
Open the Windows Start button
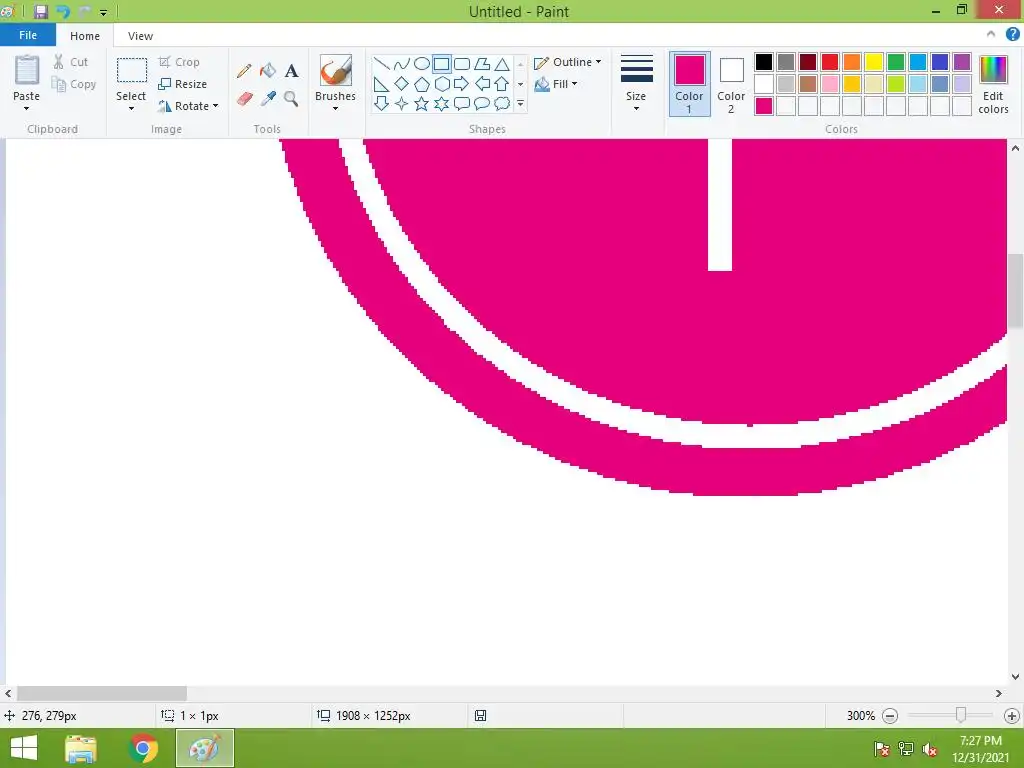[x=24, y=748]
